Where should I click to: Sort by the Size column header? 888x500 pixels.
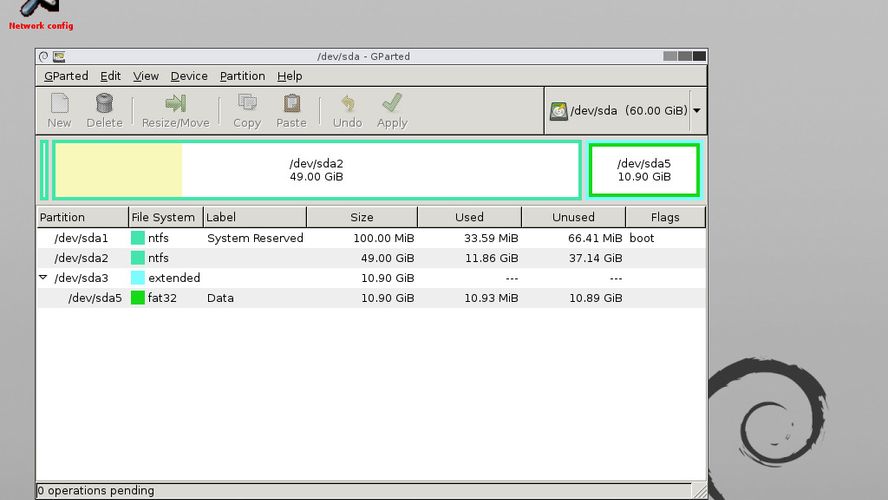tap(362, 217)
